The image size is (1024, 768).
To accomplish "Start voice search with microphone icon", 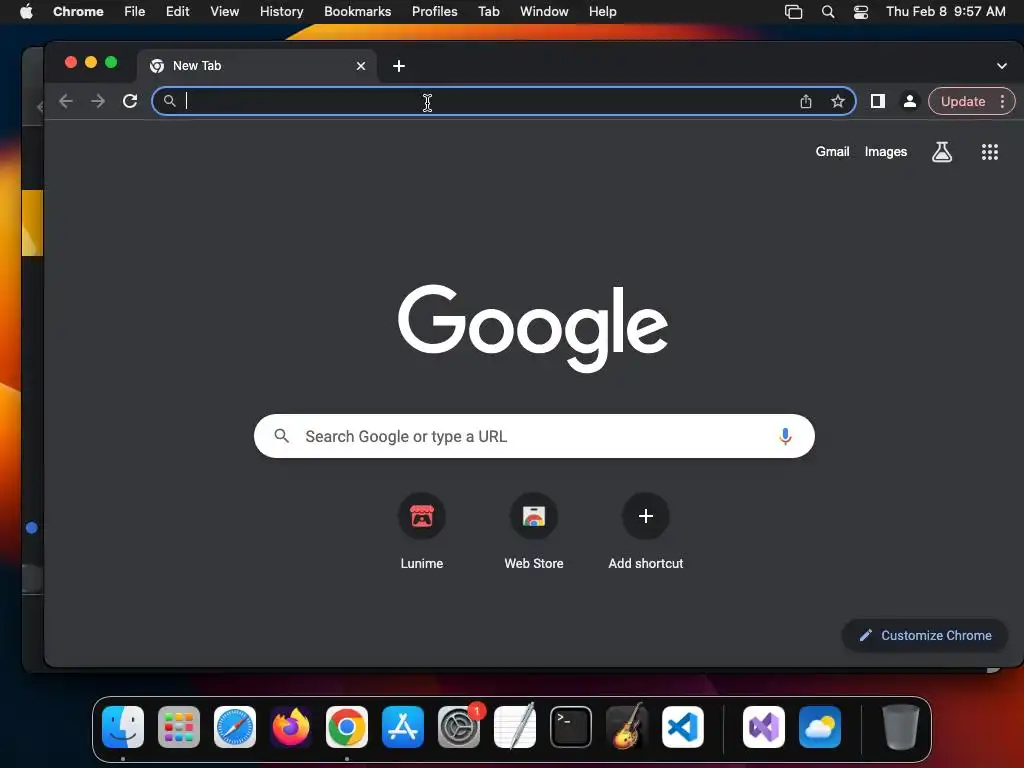I will [x=786, y=436].
